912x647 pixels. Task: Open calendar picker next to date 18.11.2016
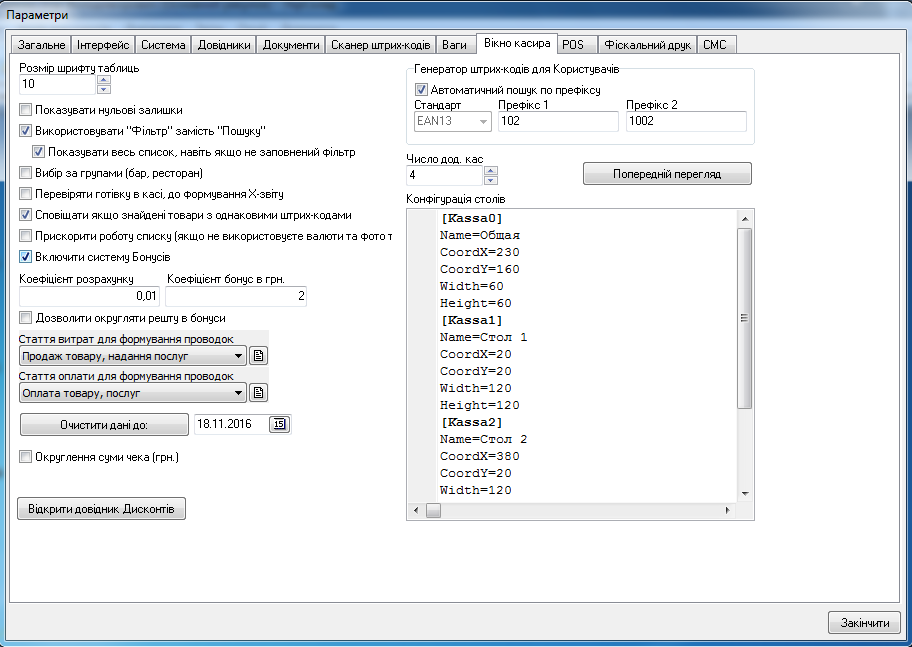279,424
